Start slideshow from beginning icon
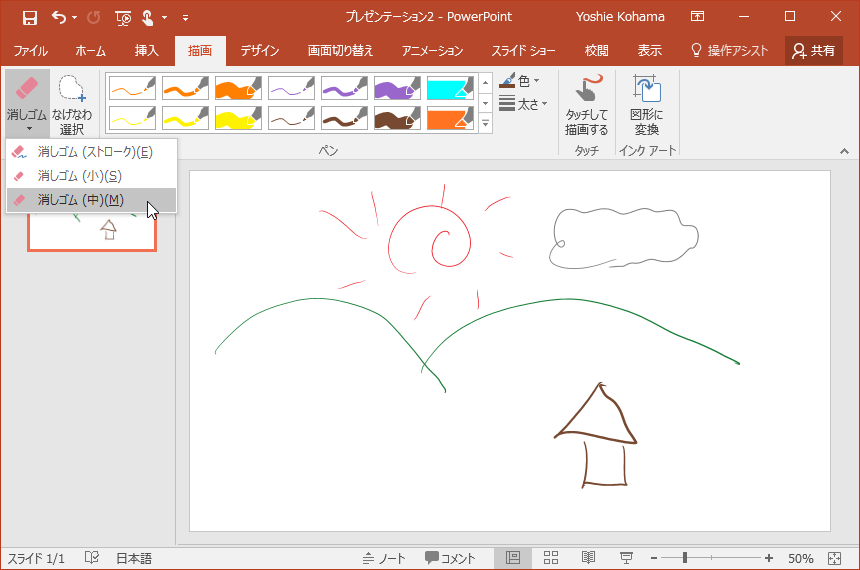The image size is (860, 570). (123, 18)
